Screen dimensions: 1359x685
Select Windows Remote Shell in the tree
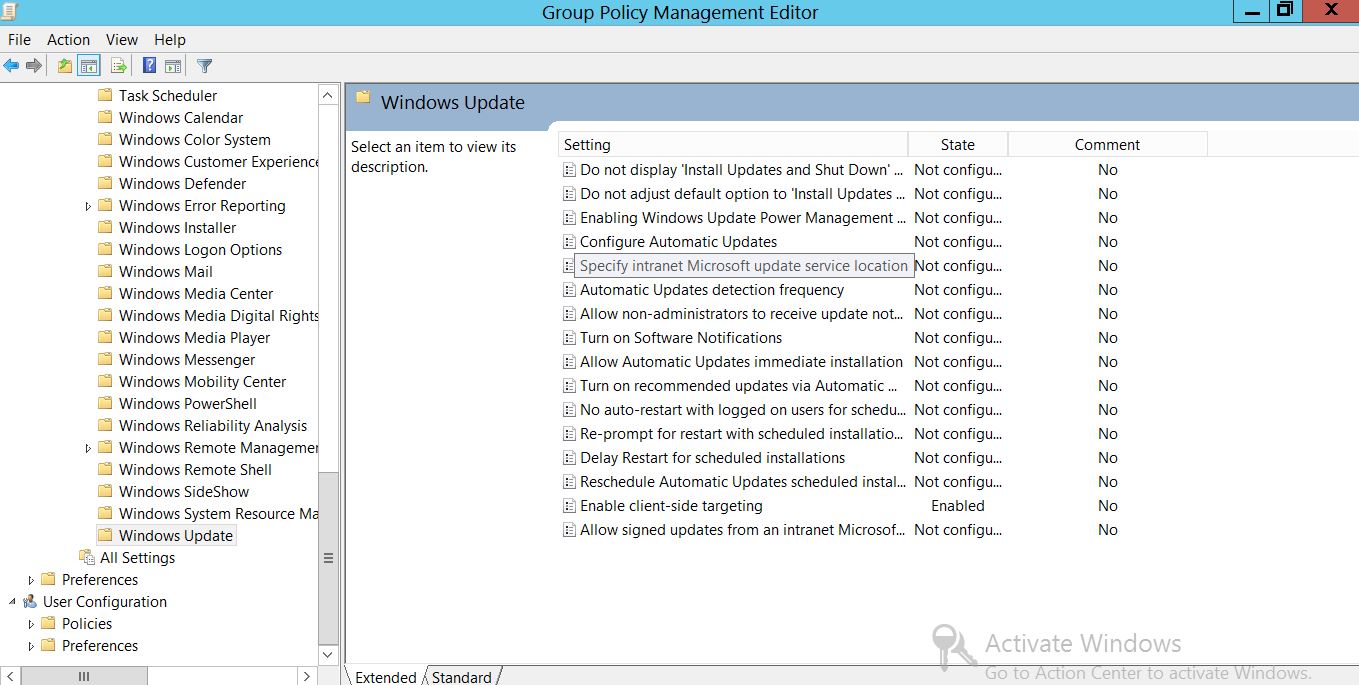195,469
